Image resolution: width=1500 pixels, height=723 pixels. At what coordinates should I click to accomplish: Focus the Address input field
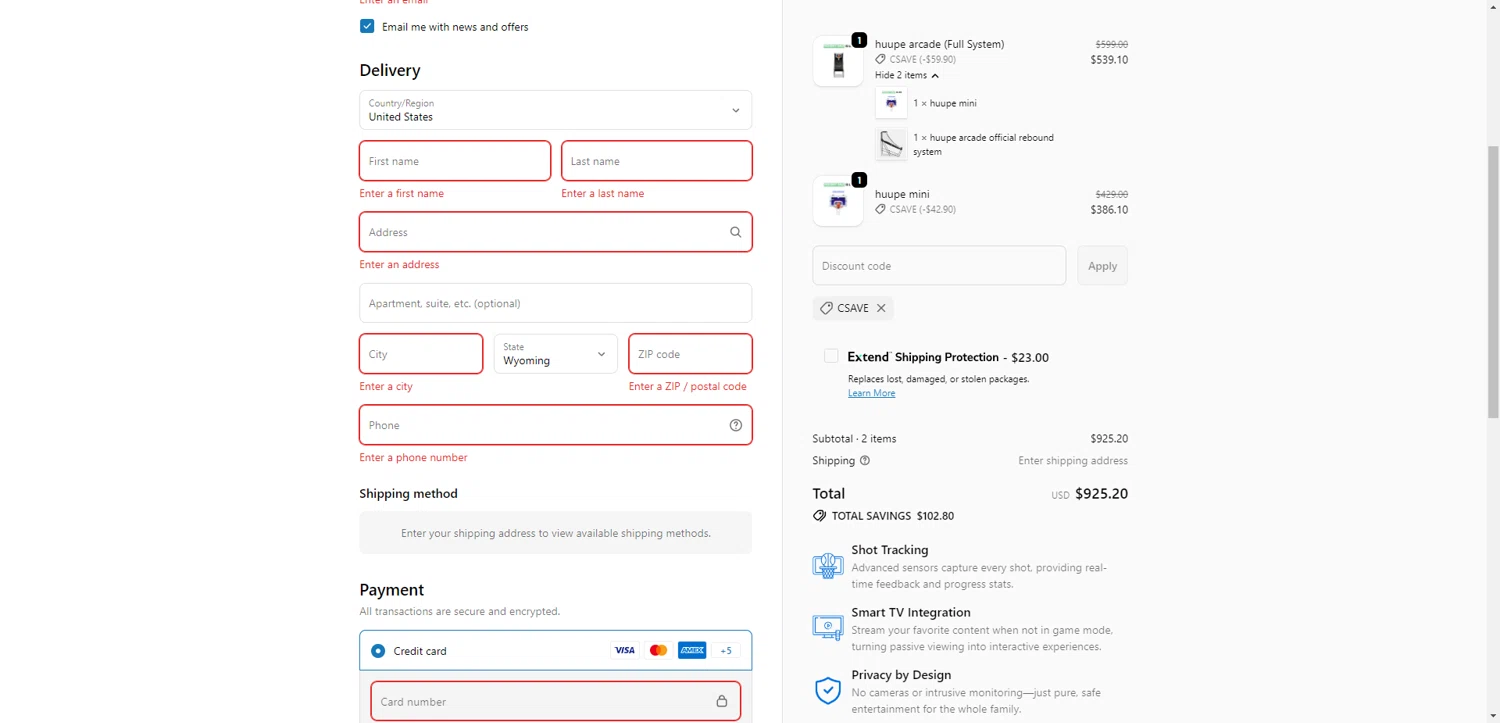[x=555, y=232]
